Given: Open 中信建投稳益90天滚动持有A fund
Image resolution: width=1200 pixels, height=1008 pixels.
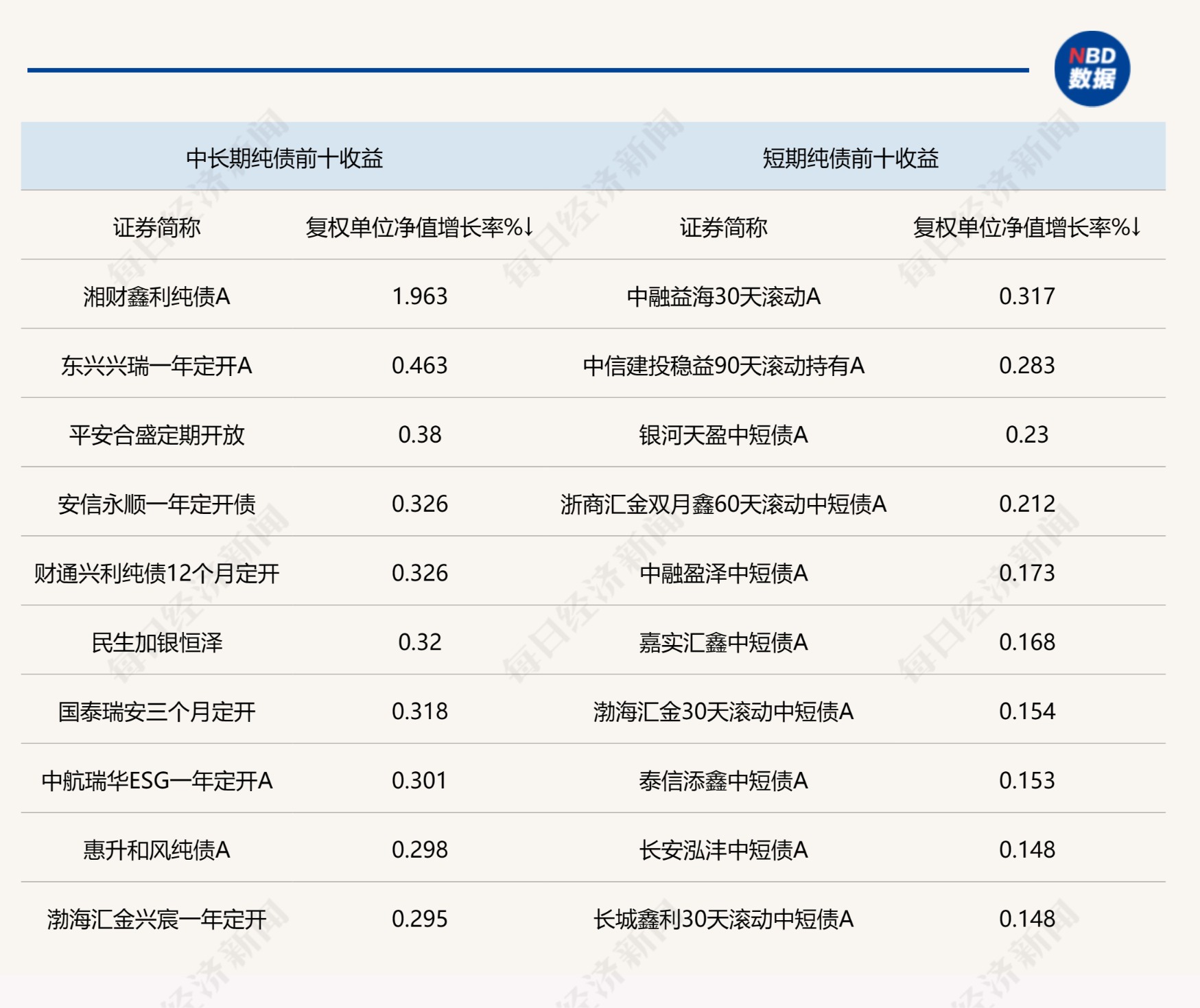Looking at the screenshot, I should click(x=723, y=366).
